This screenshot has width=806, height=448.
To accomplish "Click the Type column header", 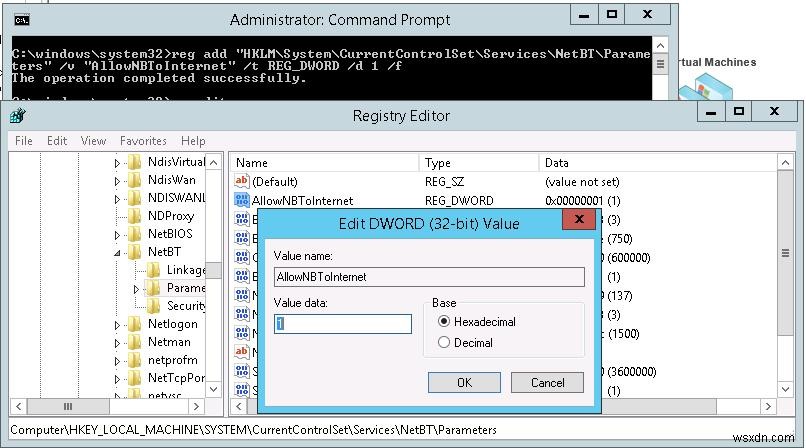I will pyautogui.click(x=479, y=163).
